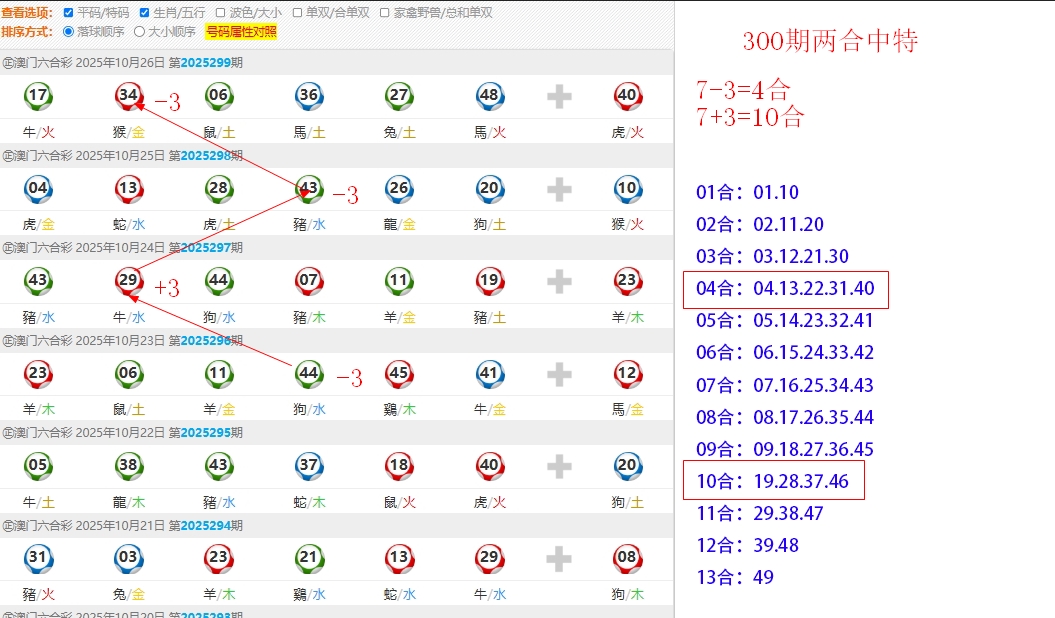The height and width of the screenshot is (618, 1055).
Task: Click special number ball 40 in draw 2025299
Action: (627, 96)
